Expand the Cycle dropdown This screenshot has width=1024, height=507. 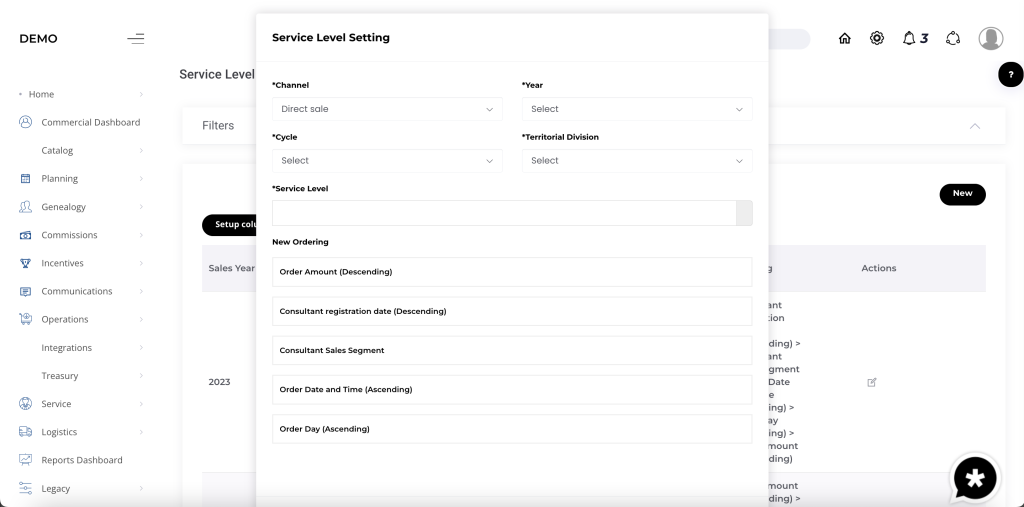point(387,161)
